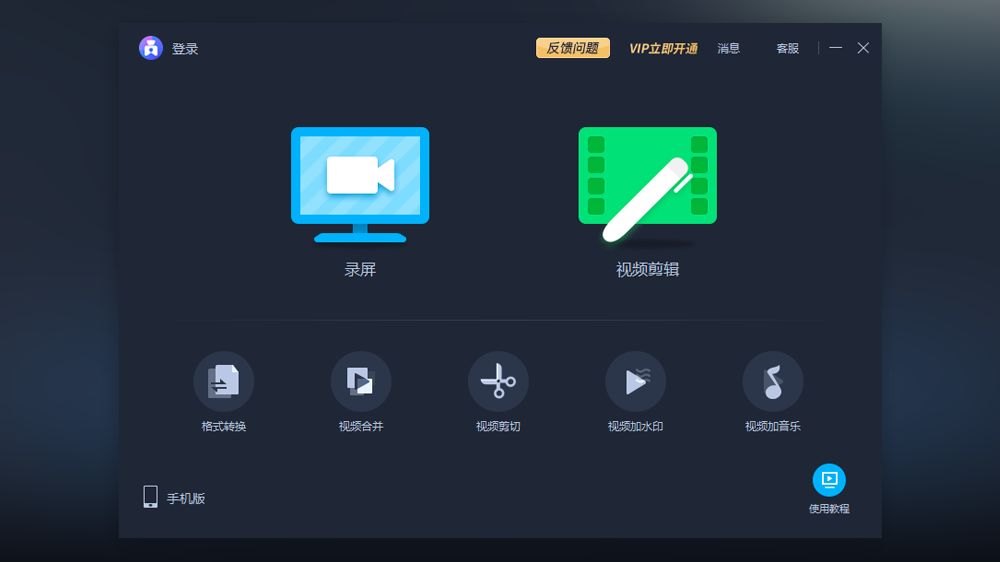
Task: Open the 客服 customer service item
Action: [x=788, y=48]
